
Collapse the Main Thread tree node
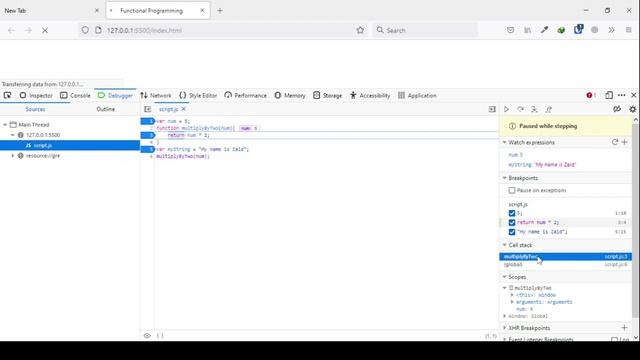pyautogui.click(x=5, y=124)
